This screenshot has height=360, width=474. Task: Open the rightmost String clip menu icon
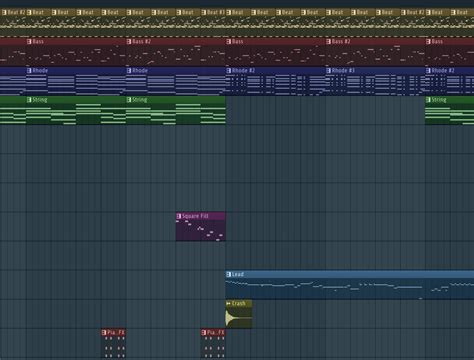click(428, 100)
